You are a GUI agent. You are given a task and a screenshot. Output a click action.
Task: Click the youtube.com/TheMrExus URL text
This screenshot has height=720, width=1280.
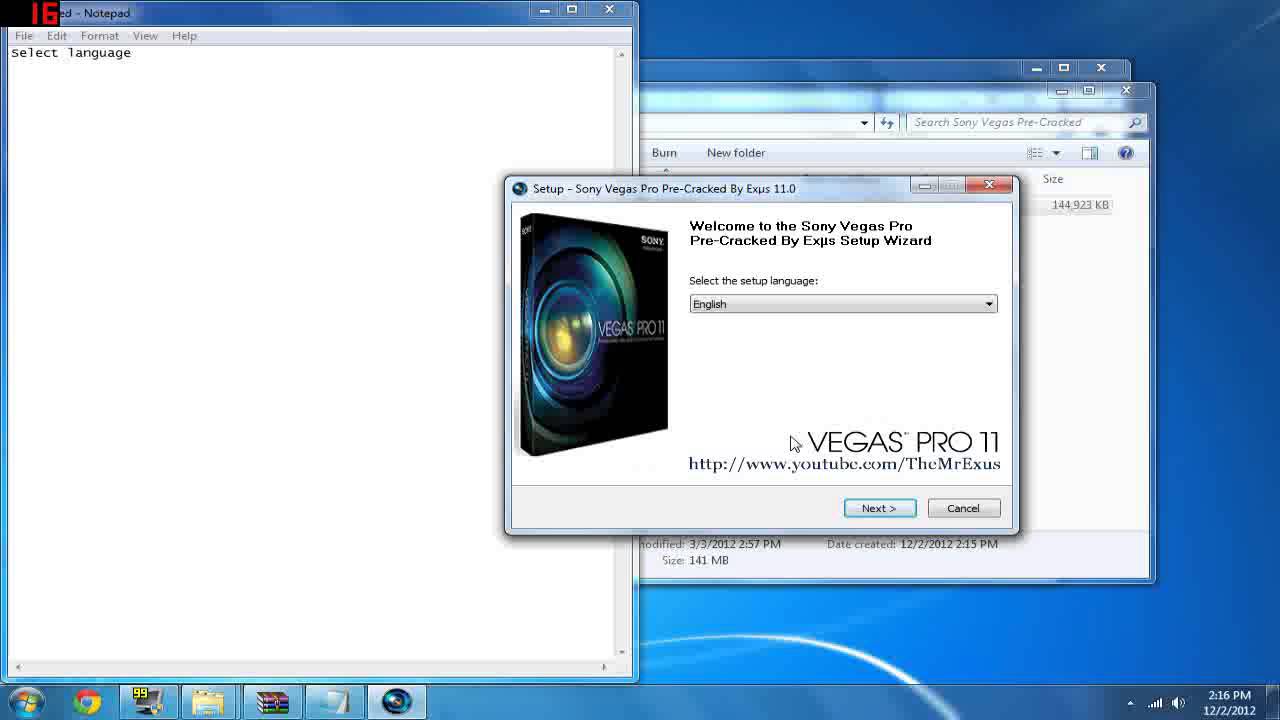point(844,464)
